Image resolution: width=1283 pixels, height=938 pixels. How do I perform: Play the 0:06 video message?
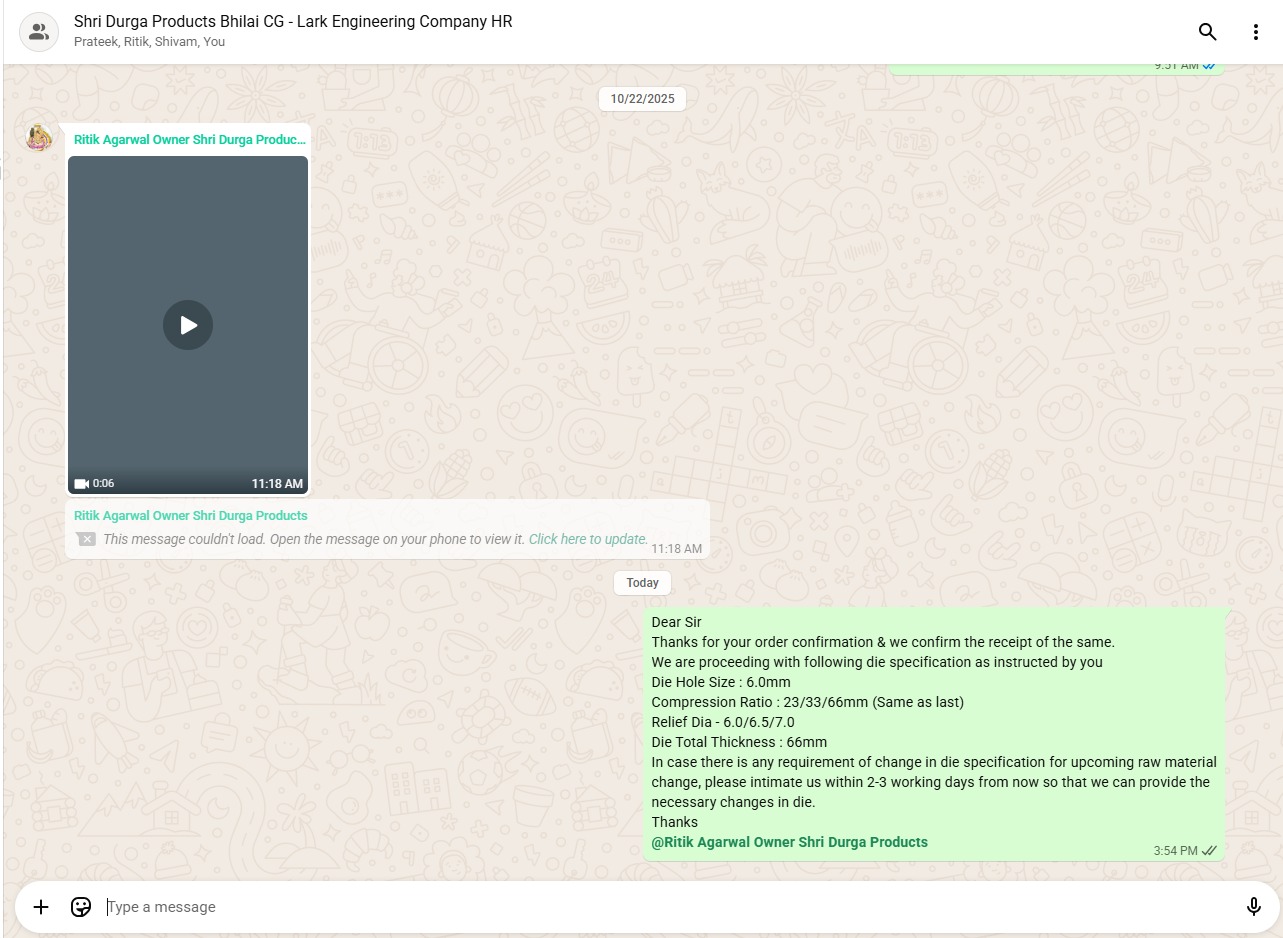[x=188, y=325]
